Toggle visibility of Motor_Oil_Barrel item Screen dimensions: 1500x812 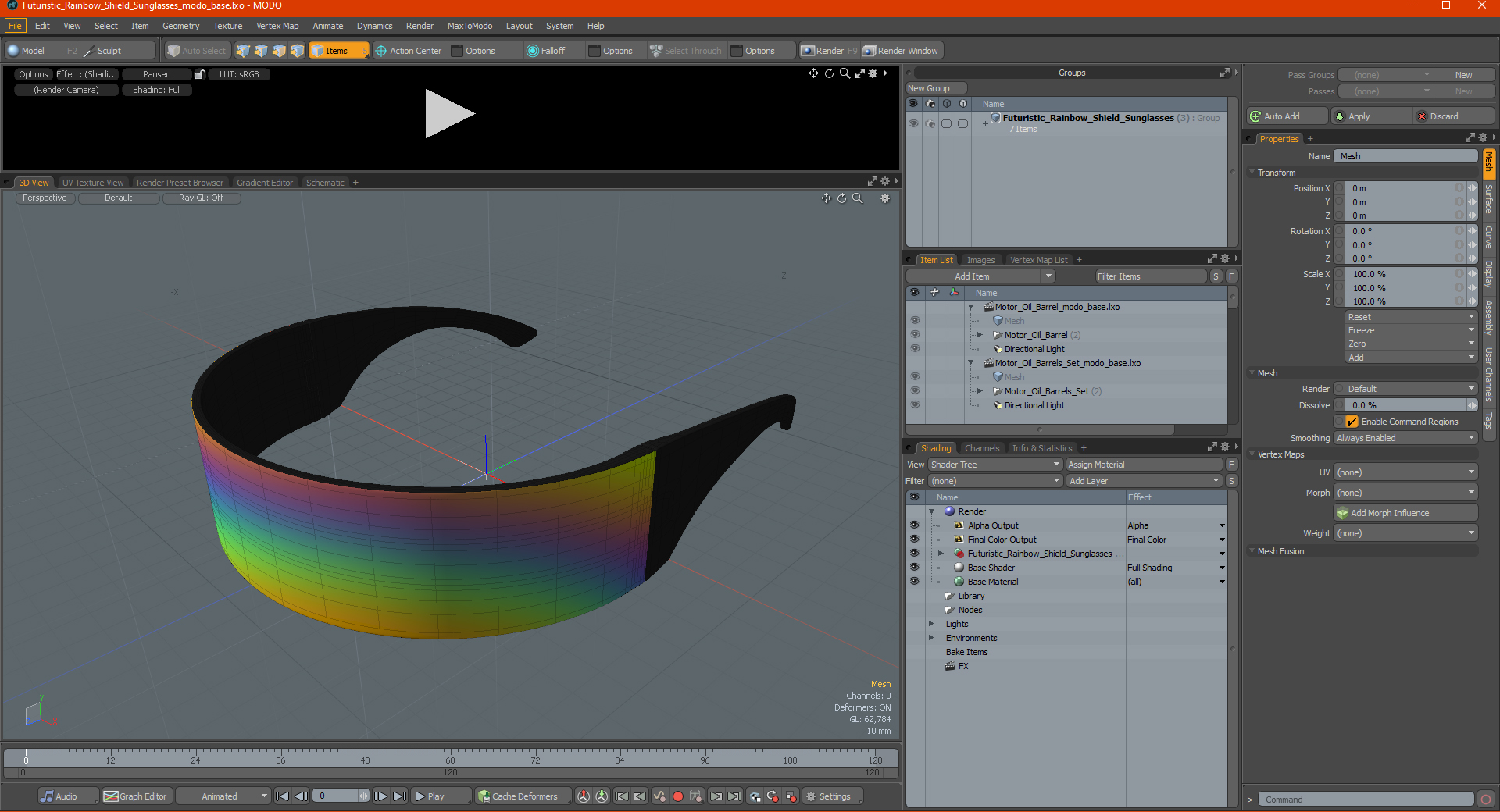915,335
